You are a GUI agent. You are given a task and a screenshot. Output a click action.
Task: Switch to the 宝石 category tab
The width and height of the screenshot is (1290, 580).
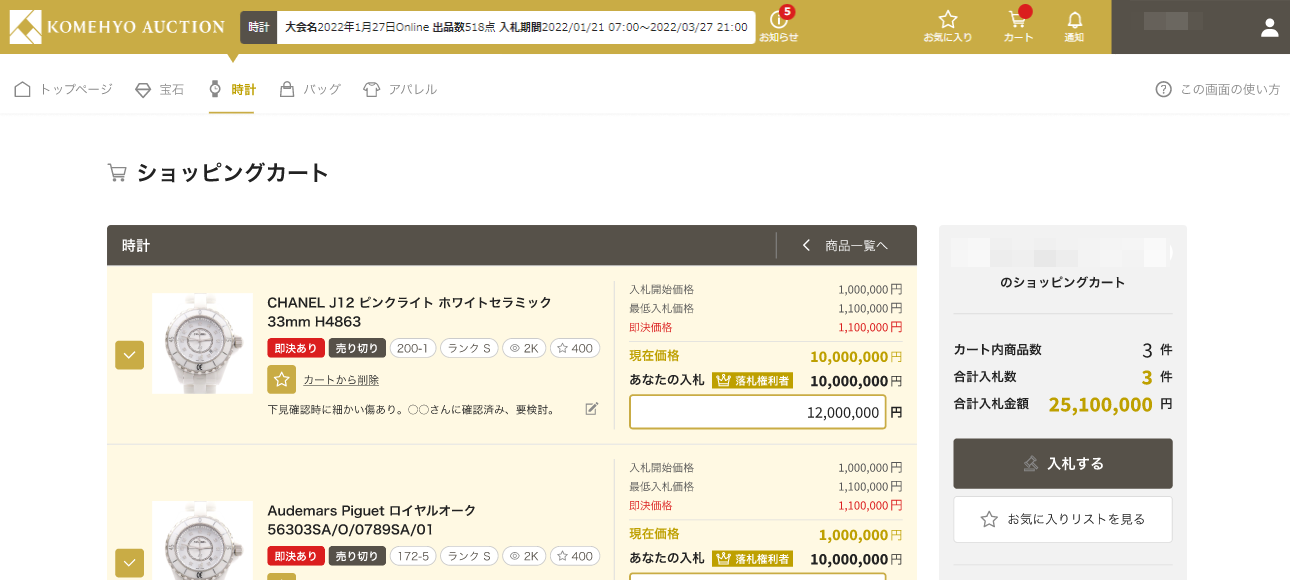[160, 90]
